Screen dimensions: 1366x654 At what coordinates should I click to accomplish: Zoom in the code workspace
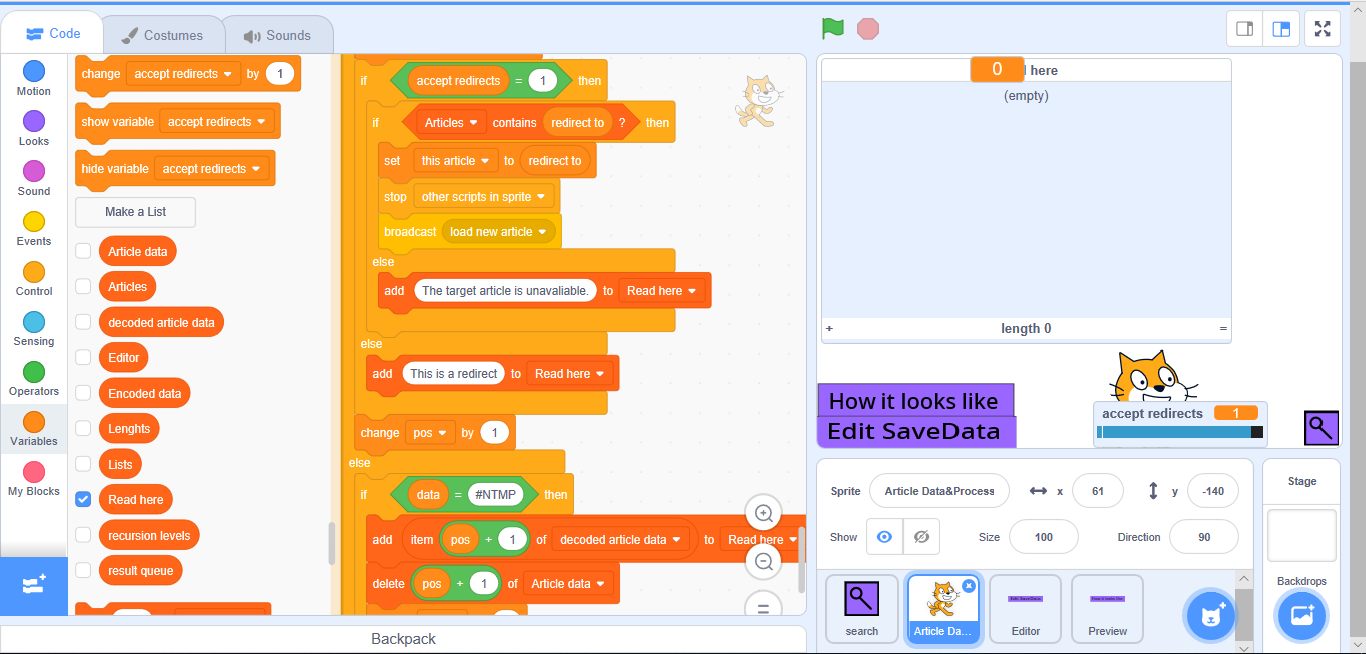point(764,514)
